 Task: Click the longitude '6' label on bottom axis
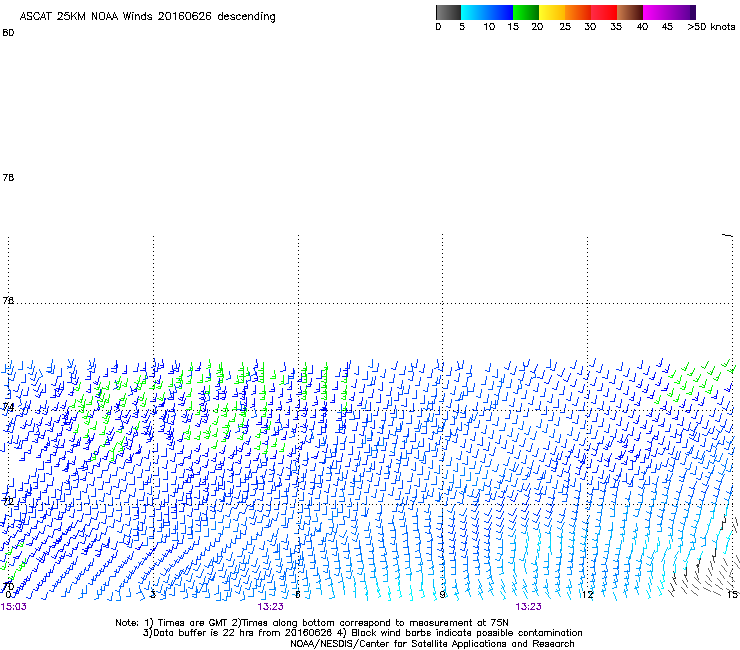click(297, 594)
